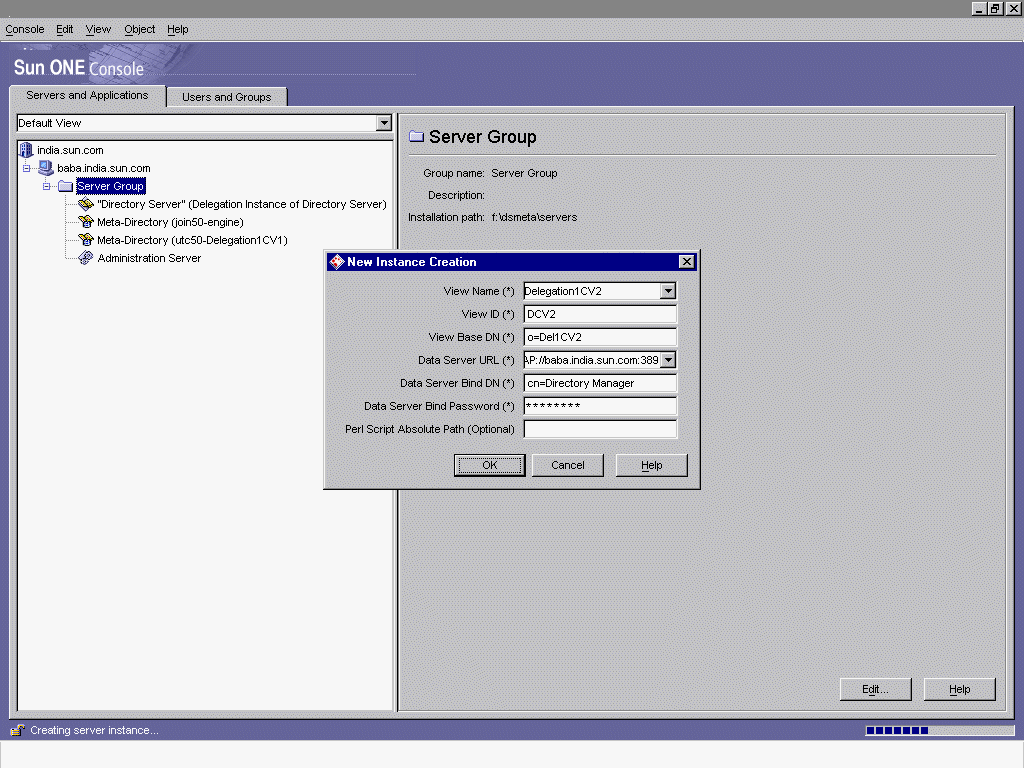Click the Sun ONE Console logo text
The height and width of the screenshot is (768, 1024).
click(x=78, y=68)
